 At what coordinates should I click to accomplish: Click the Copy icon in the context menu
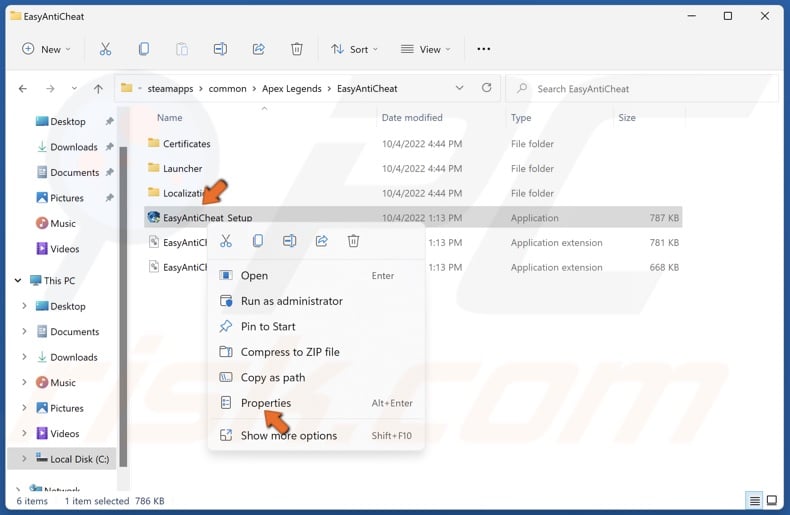point(257,241)
